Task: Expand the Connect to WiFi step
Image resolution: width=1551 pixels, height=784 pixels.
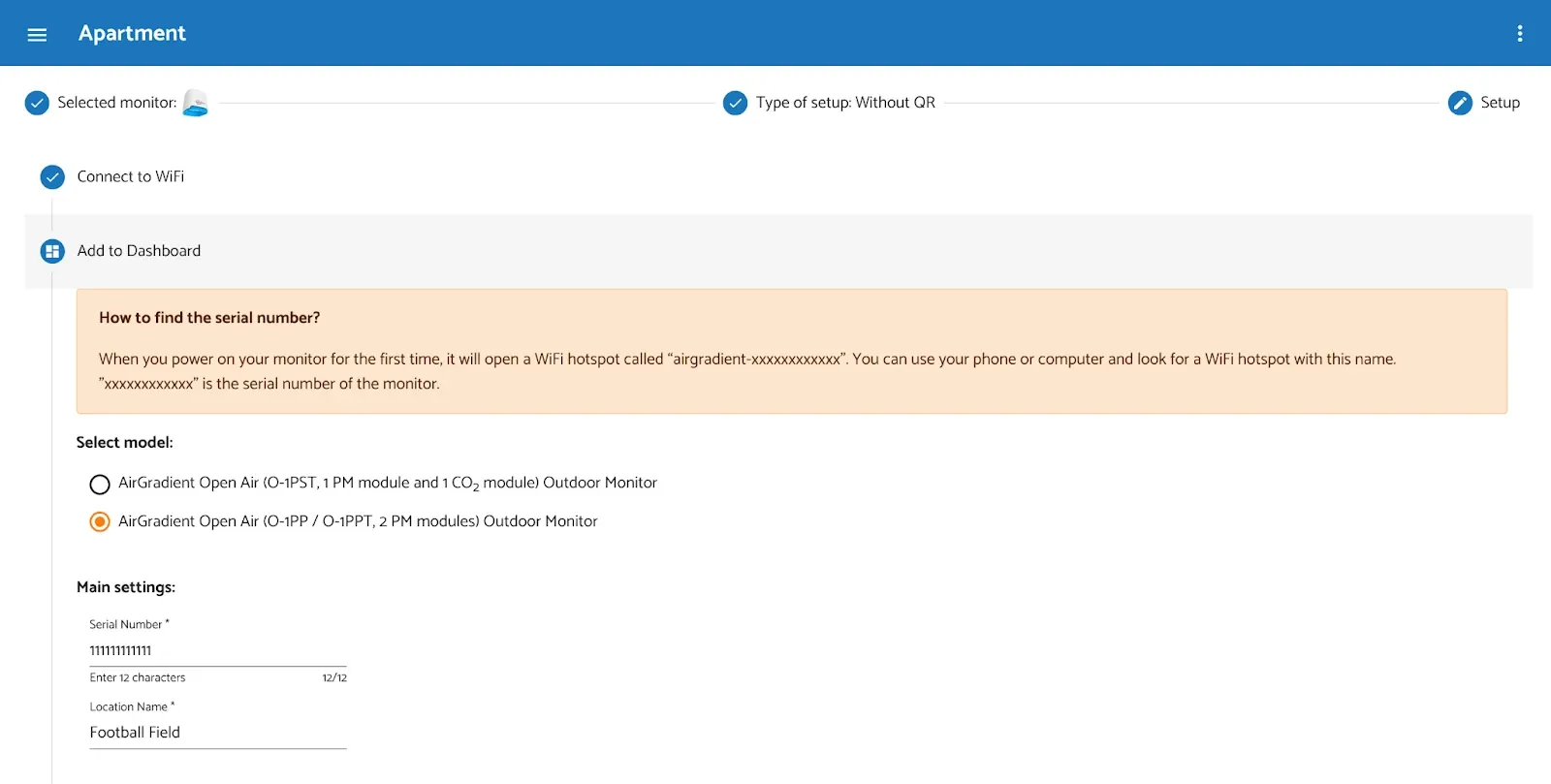Action: [130, 176]
